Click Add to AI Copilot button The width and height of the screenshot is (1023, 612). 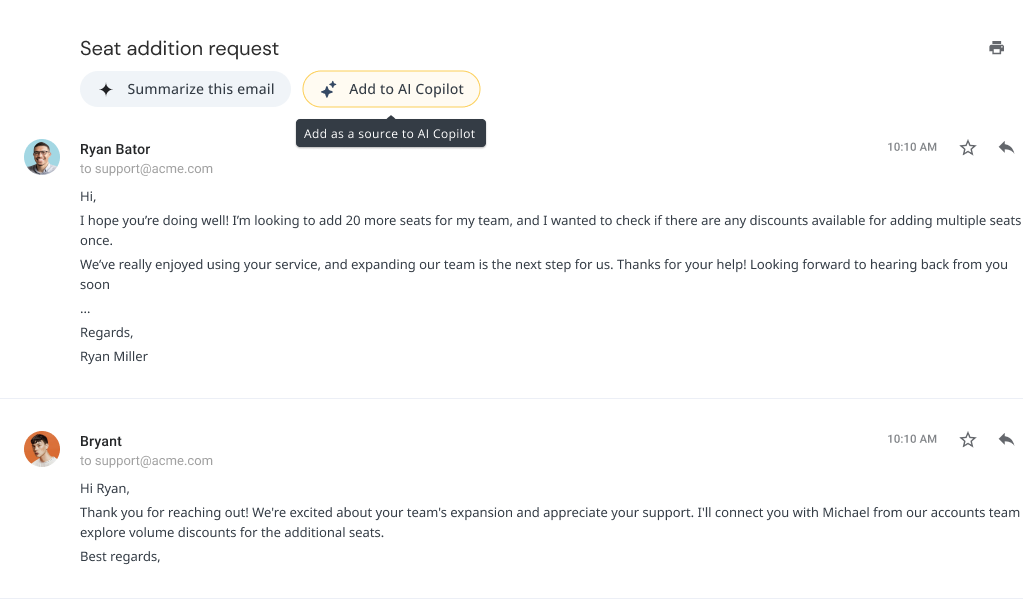(391, 89)
